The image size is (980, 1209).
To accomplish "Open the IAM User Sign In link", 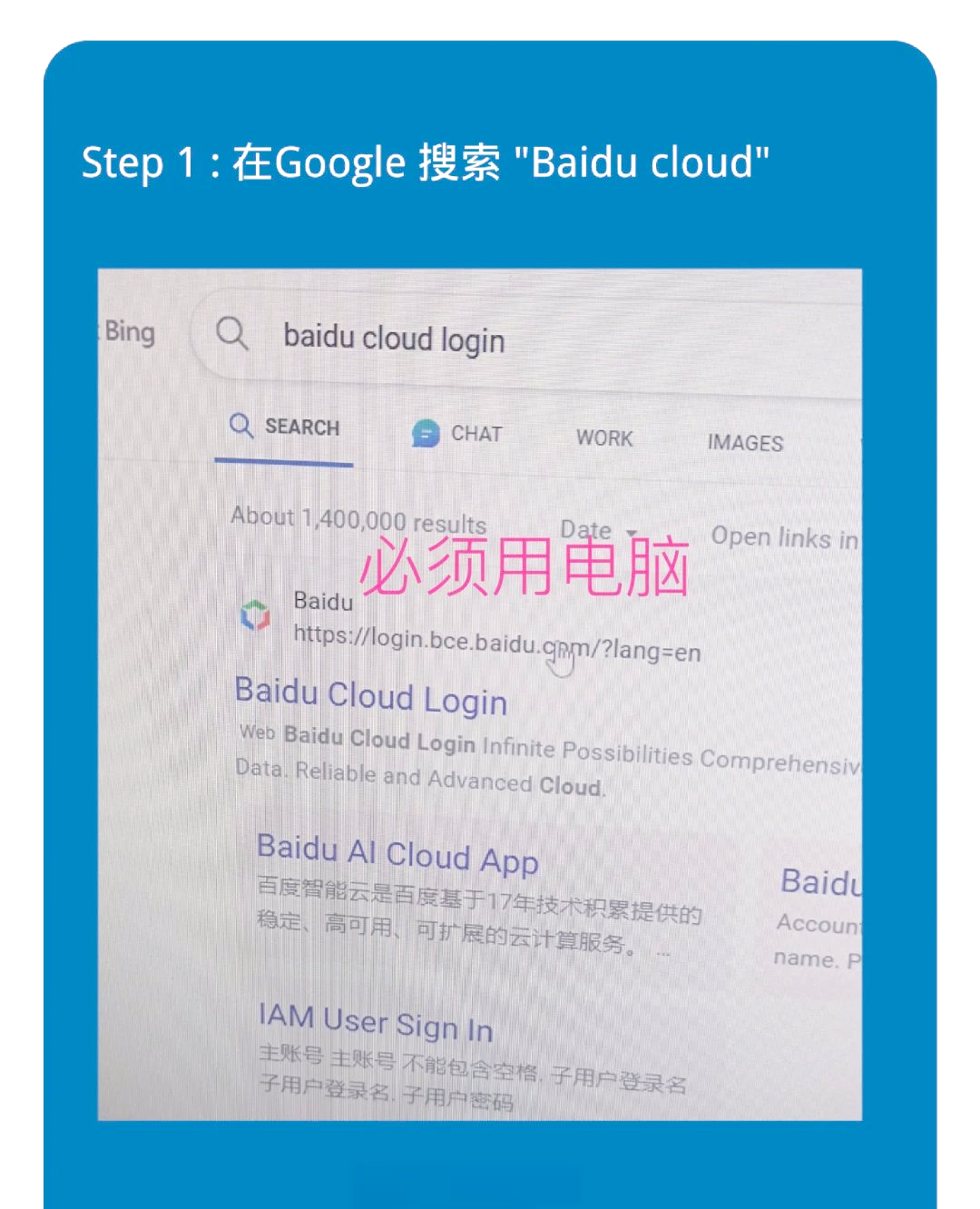I will (376, 1023).
